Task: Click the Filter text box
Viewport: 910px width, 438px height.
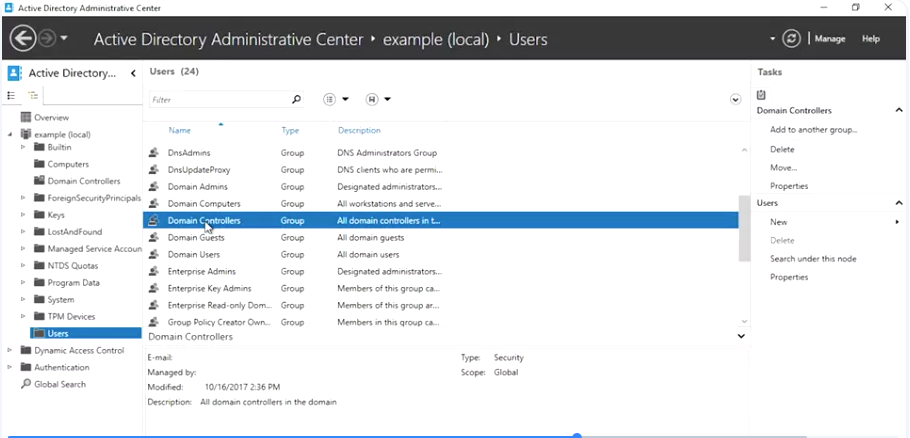Action: [x=219, y=100]
